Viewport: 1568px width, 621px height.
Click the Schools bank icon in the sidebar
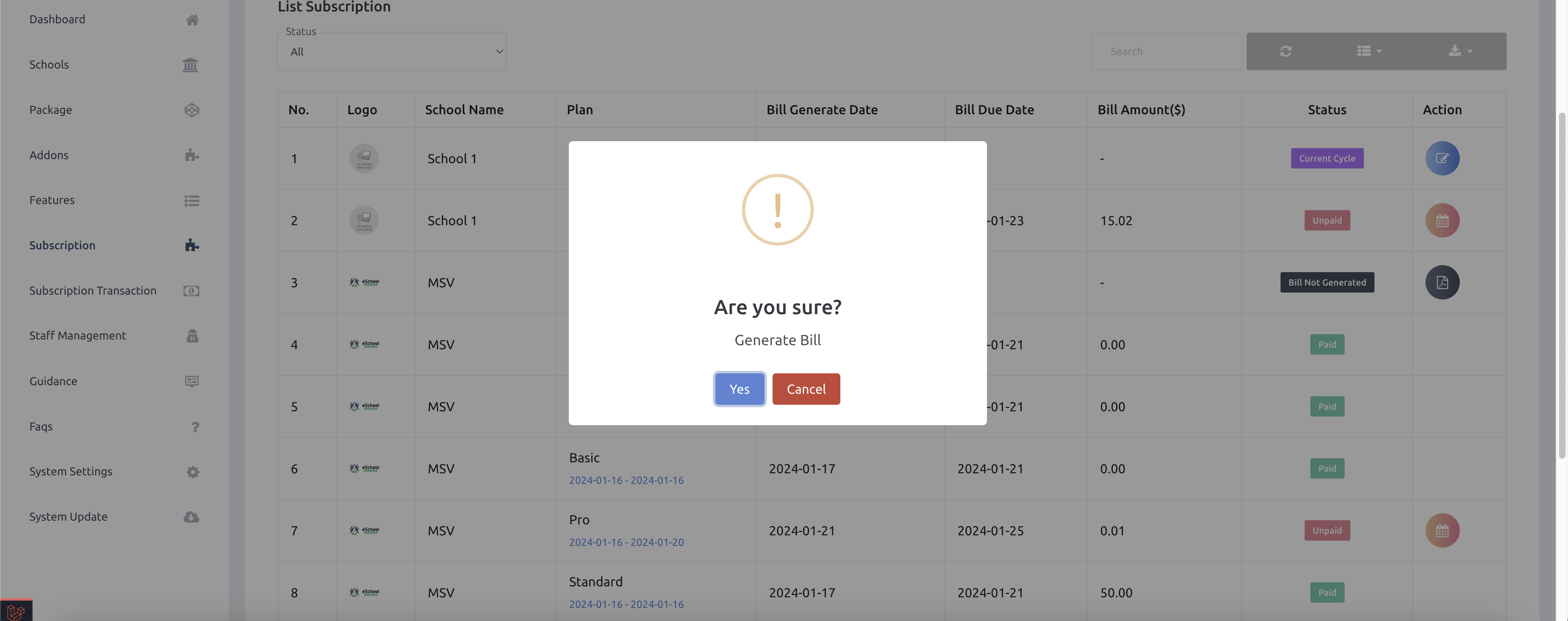pyautogui.click(x=191, y=64)
